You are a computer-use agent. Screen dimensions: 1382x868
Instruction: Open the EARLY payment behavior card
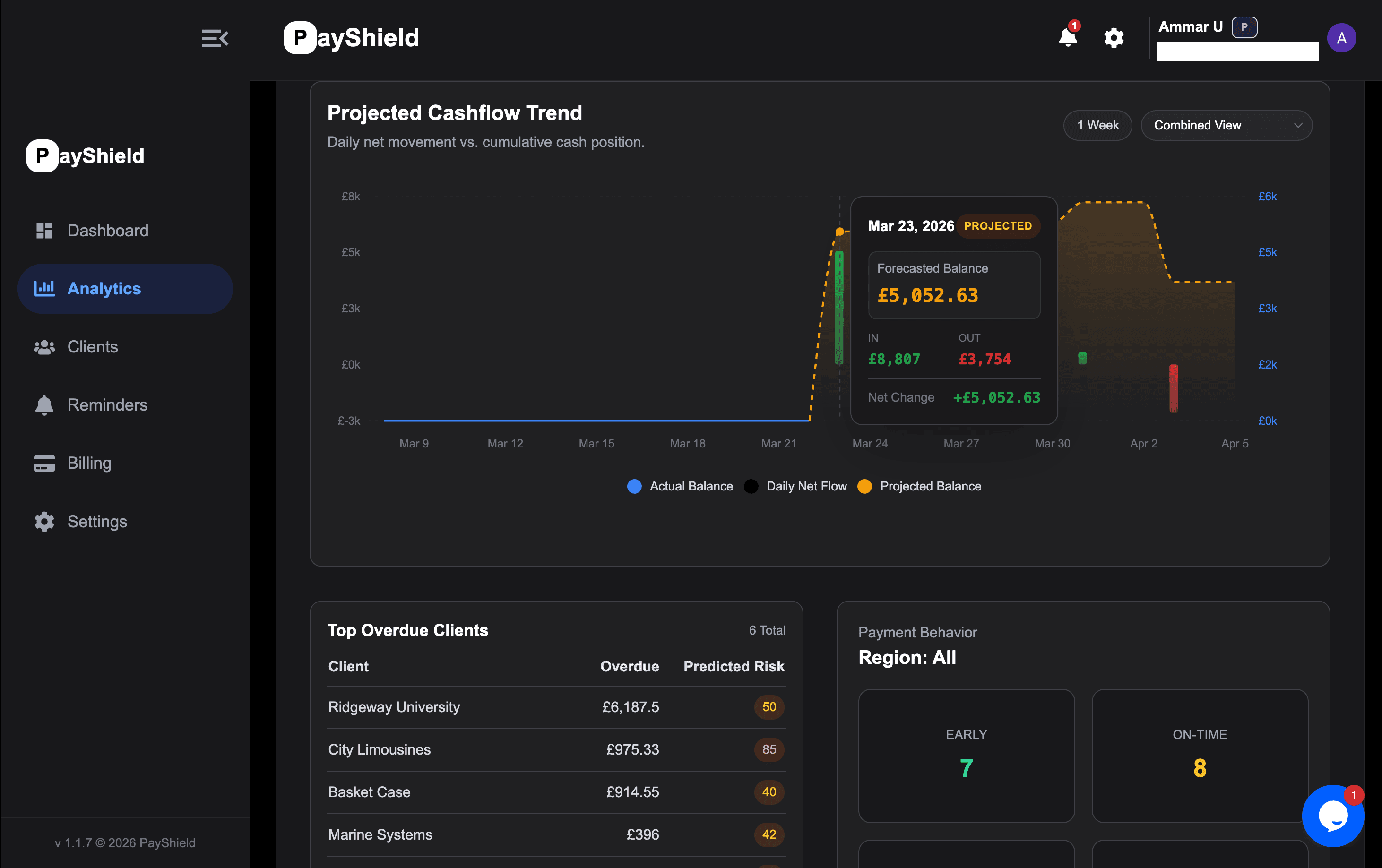point(967,756)
